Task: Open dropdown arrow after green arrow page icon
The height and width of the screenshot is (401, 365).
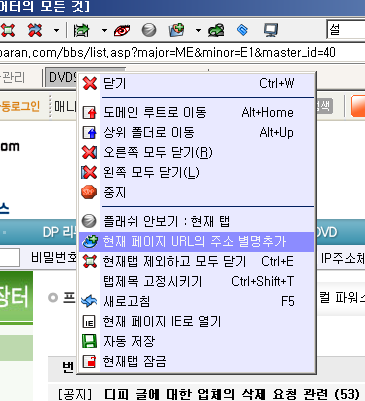Action: [104, 31]
